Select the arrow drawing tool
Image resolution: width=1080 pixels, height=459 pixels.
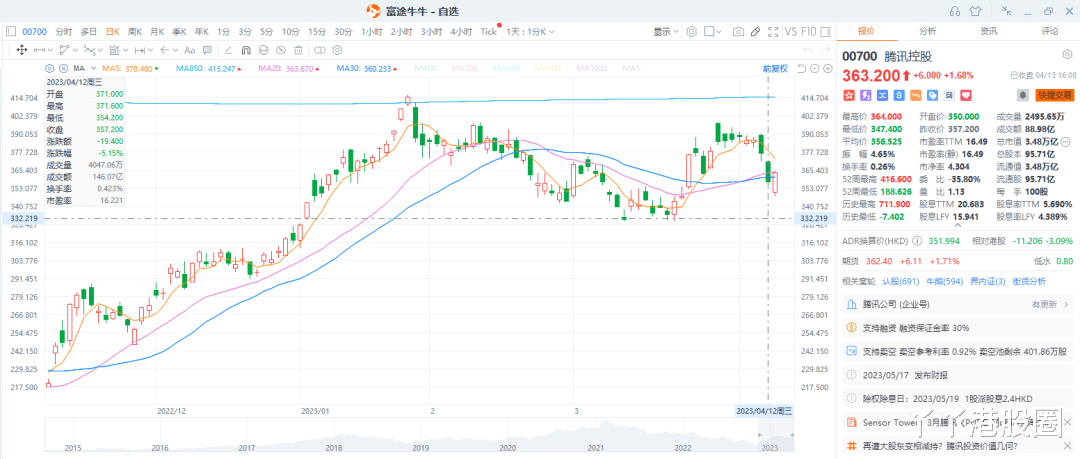(164, 50)
